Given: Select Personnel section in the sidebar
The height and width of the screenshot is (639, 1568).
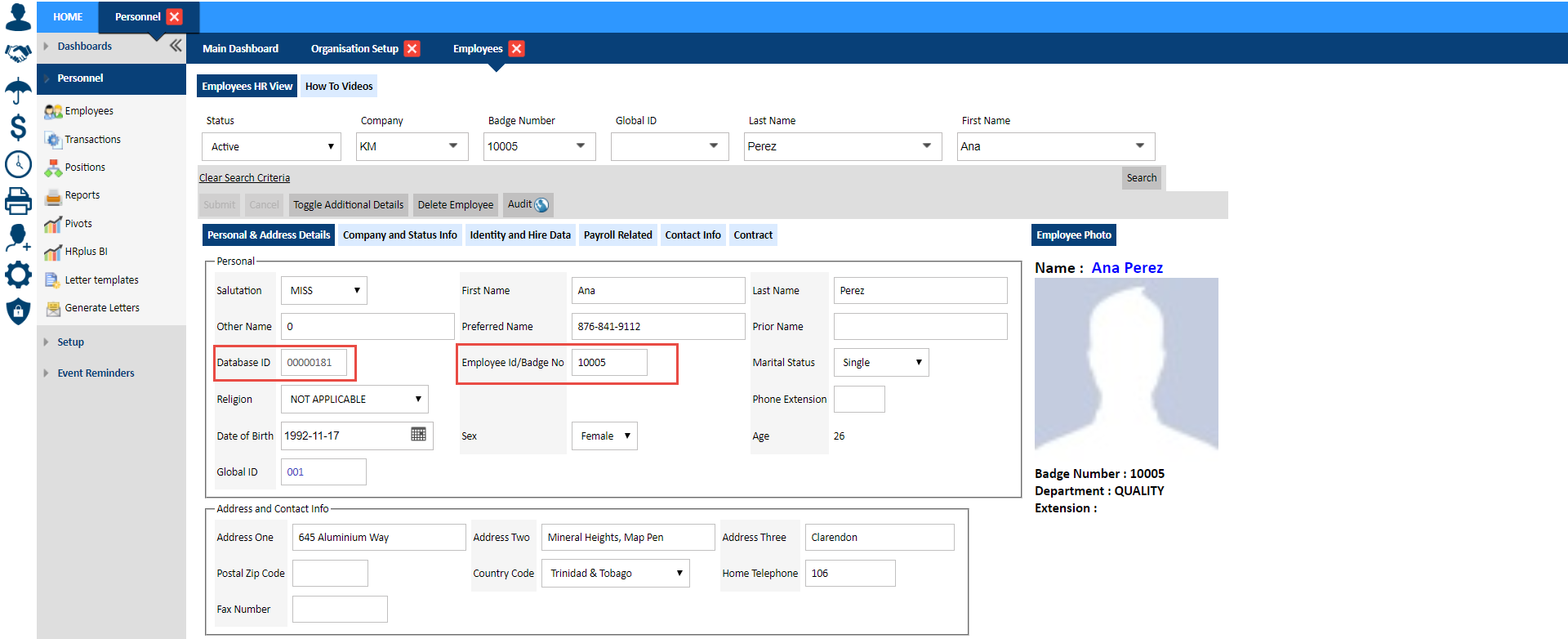Looking at the screenshot, I should click(112, 78).
